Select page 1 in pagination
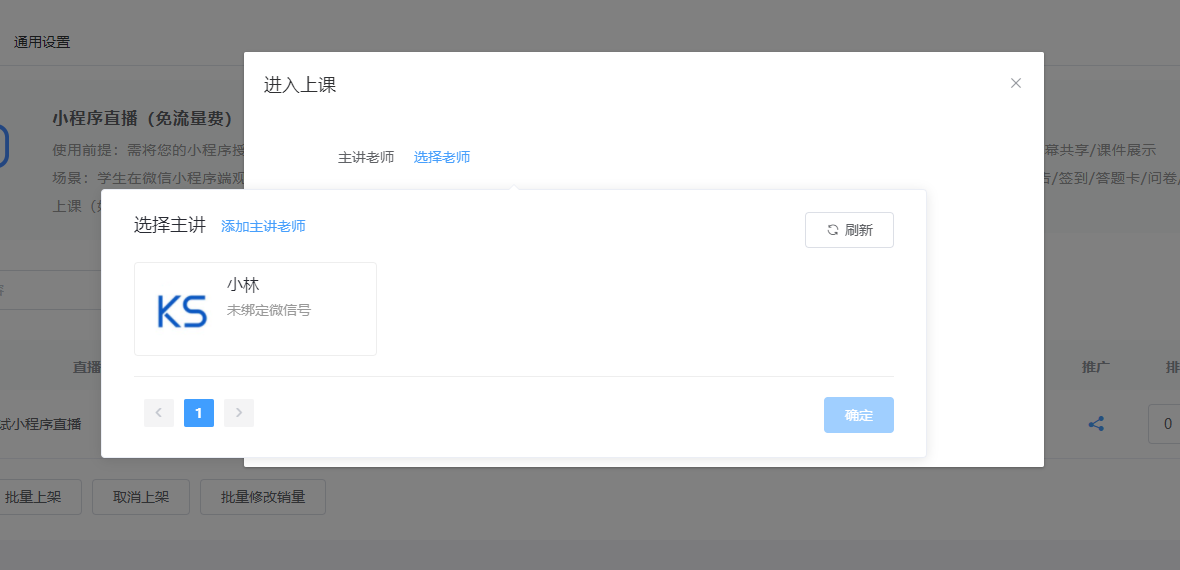Screen dimensions: 1180x570 coord(199,413)
